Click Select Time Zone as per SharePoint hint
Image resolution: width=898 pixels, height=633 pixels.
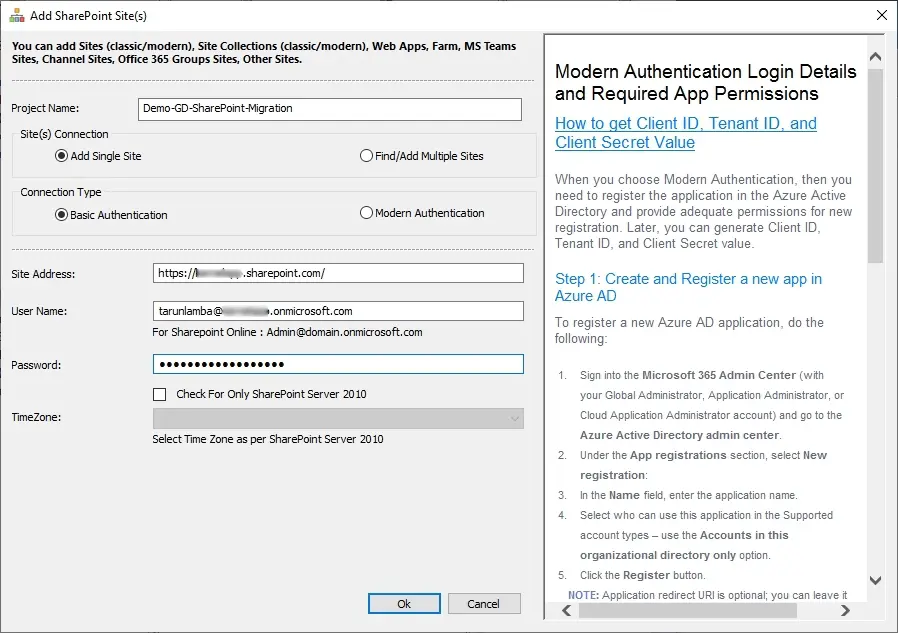[x=268, y=439]
